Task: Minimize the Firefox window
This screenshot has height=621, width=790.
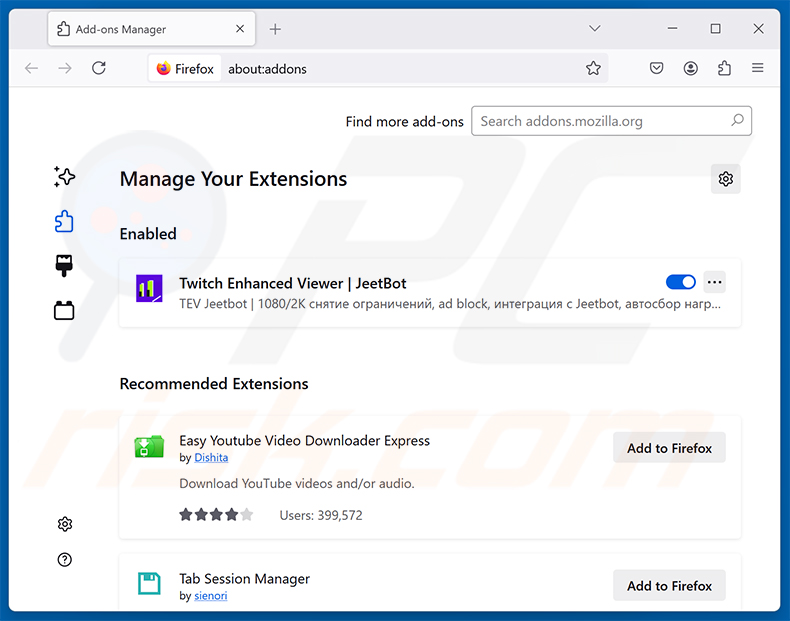Action: point(672,29)
